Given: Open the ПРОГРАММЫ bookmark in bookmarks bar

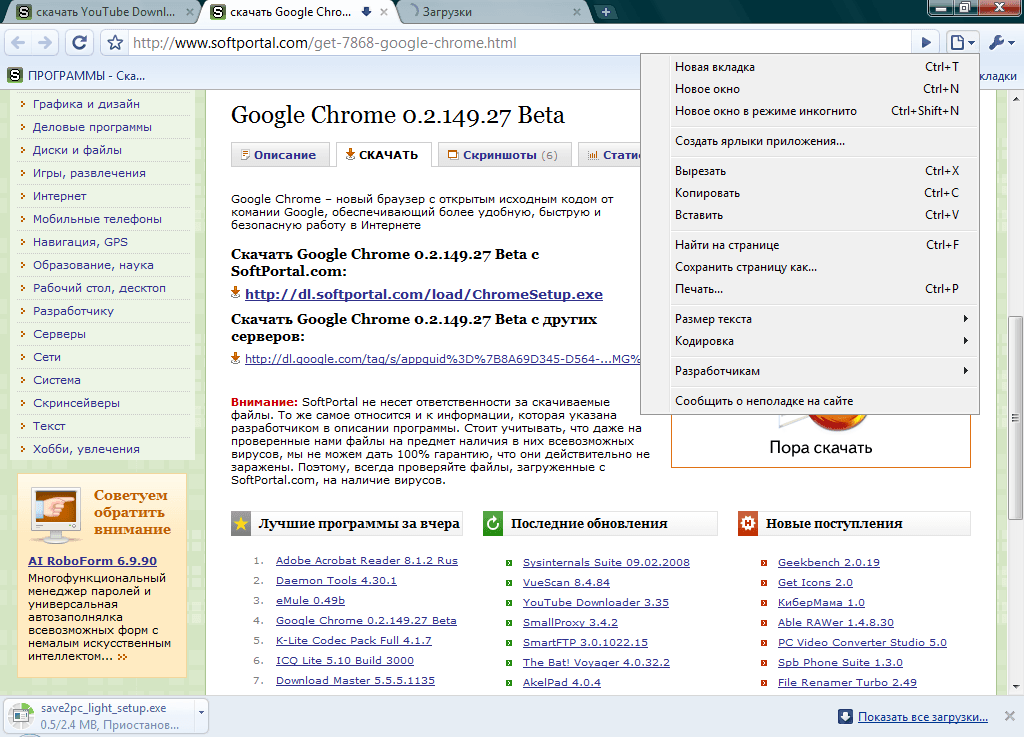Looking at the screenshot, I should pos(76,76).
